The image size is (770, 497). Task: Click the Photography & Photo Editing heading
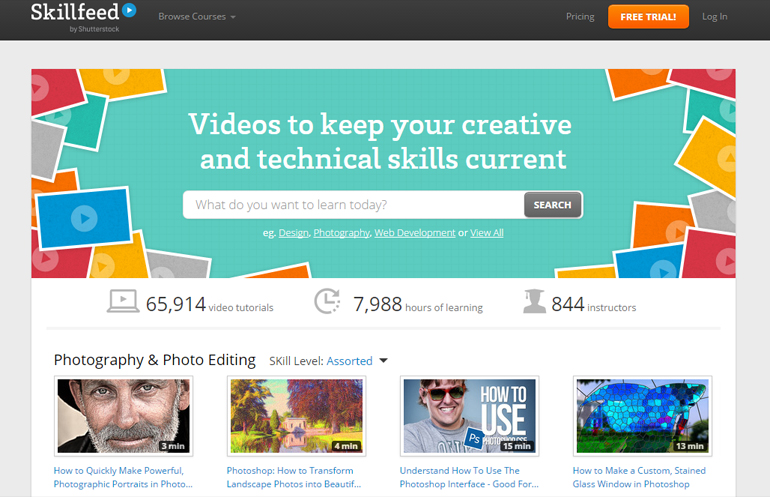pos(155,360)
